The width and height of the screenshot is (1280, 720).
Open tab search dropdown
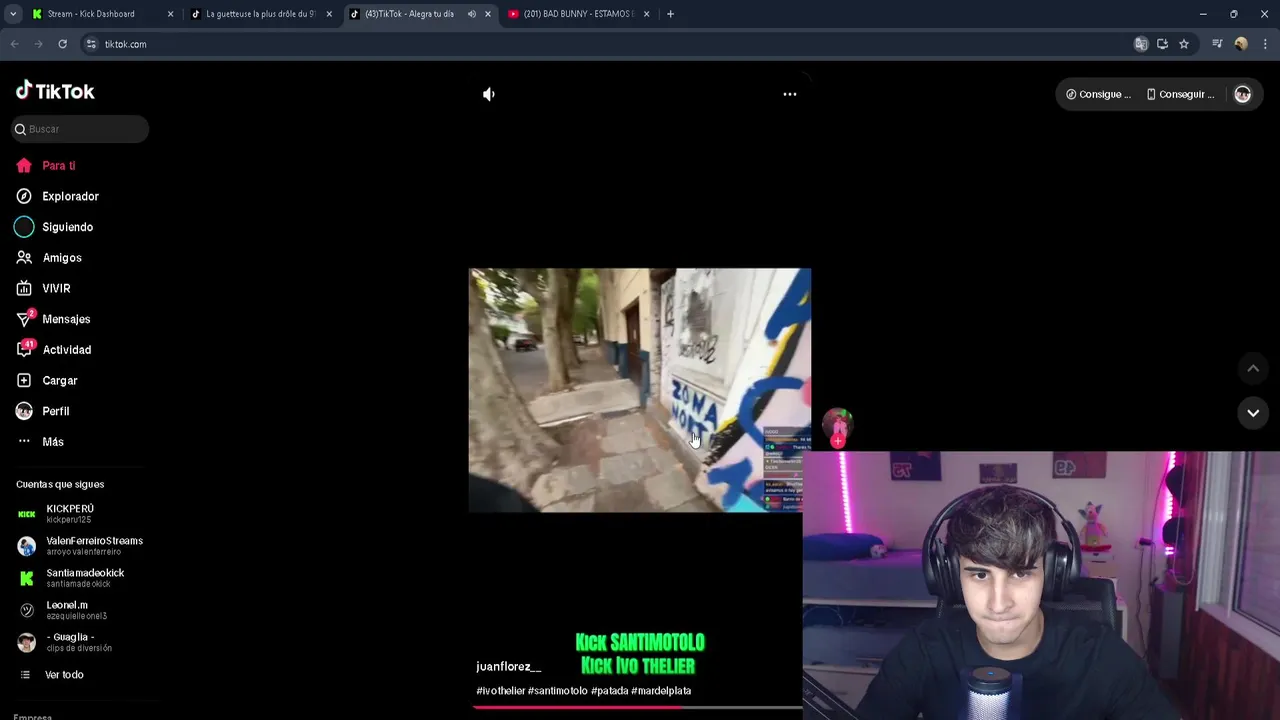[x=13, y=14]
